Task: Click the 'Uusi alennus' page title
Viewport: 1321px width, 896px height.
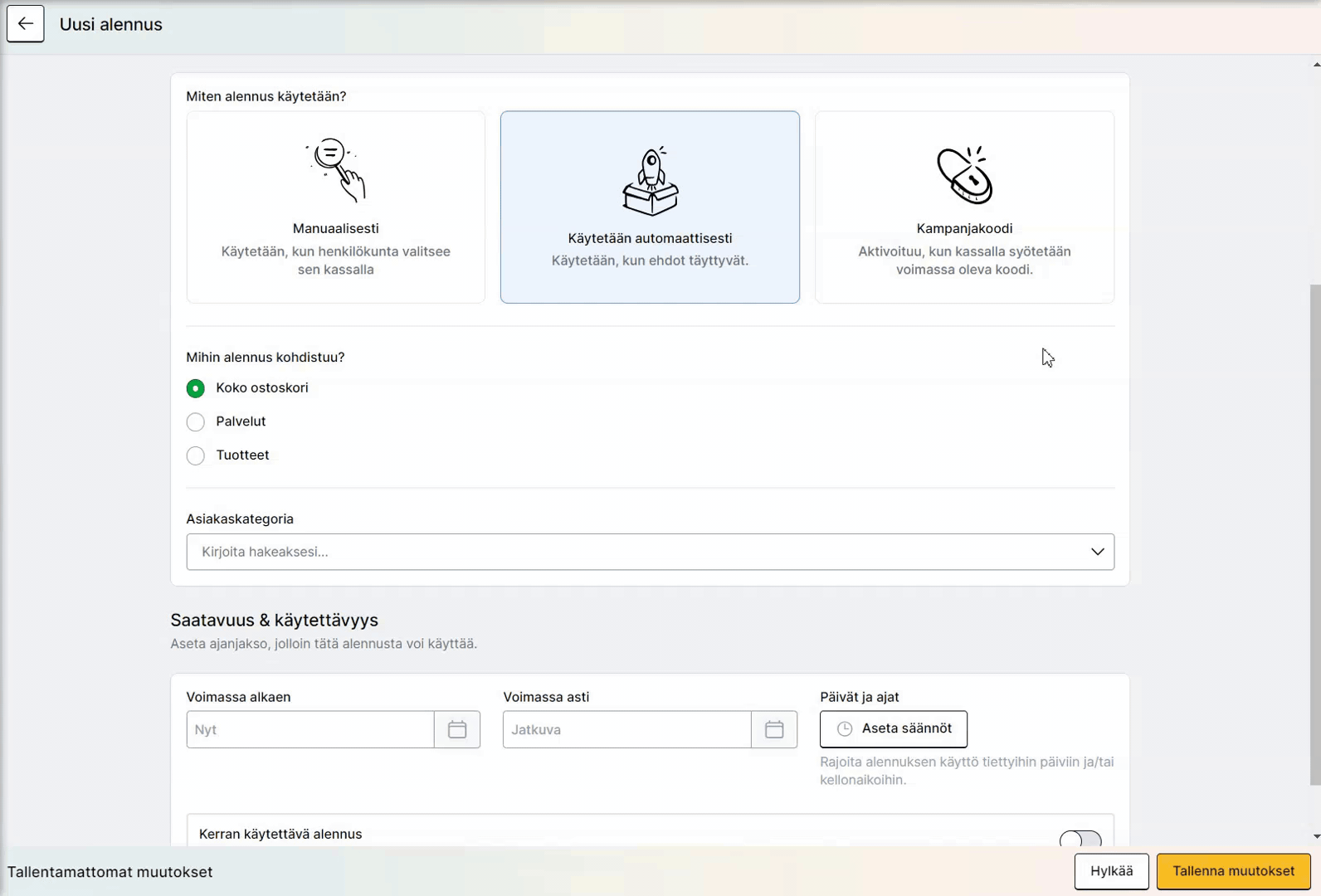Action: (111, 24)
